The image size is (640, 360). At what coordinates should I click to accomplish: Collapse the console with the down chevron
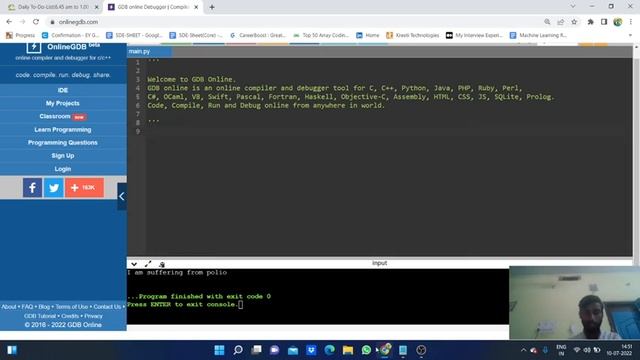[x=134, y=264]
